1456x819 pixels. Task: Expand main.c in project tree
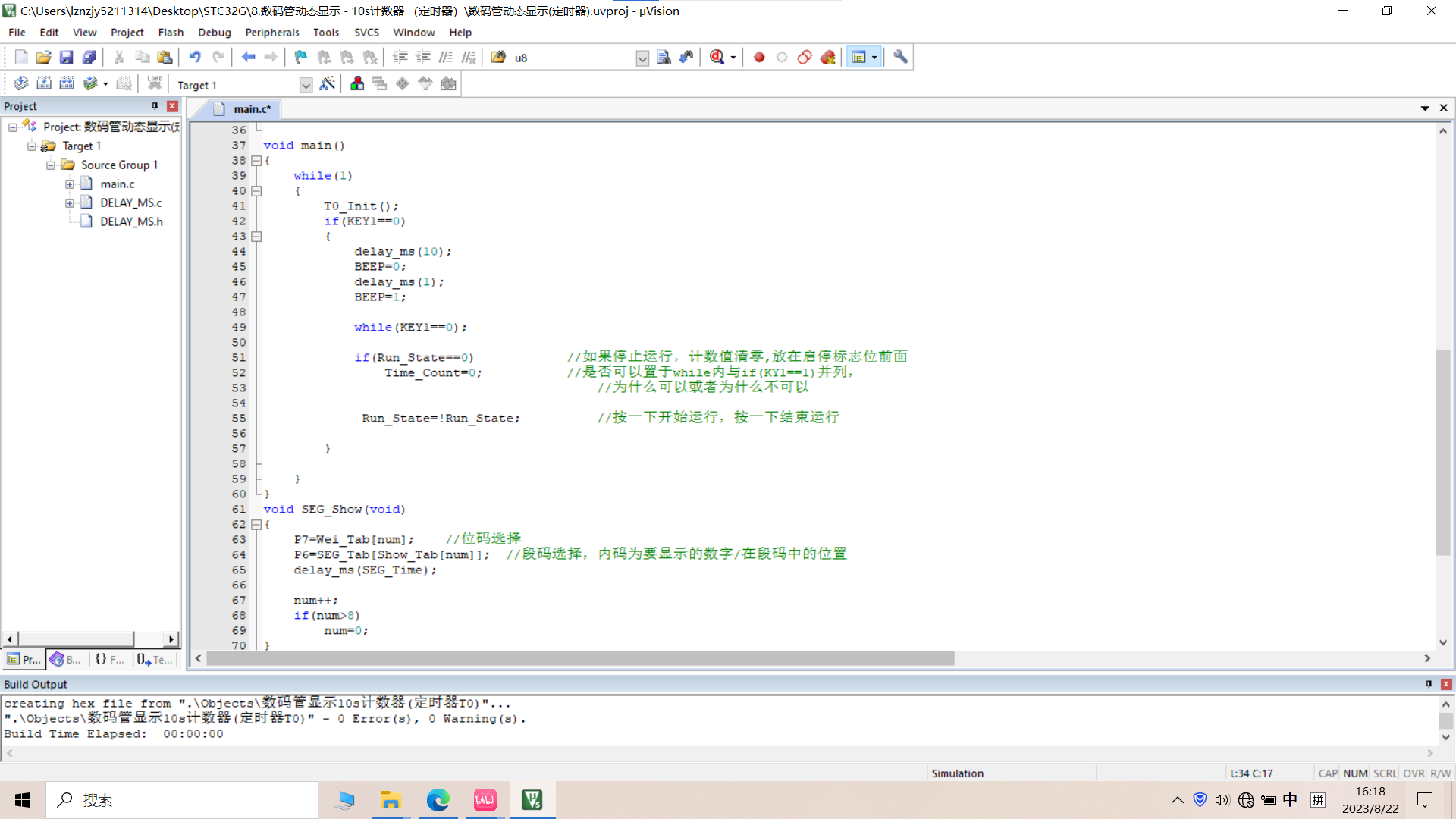(70, 184)
